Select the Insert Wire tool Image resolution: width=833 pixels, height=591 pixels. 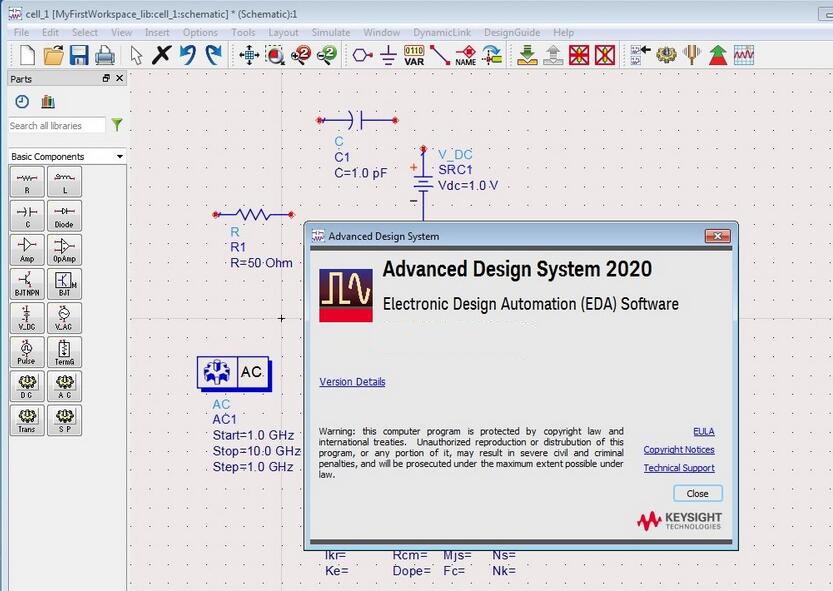(x=440, y=55)
